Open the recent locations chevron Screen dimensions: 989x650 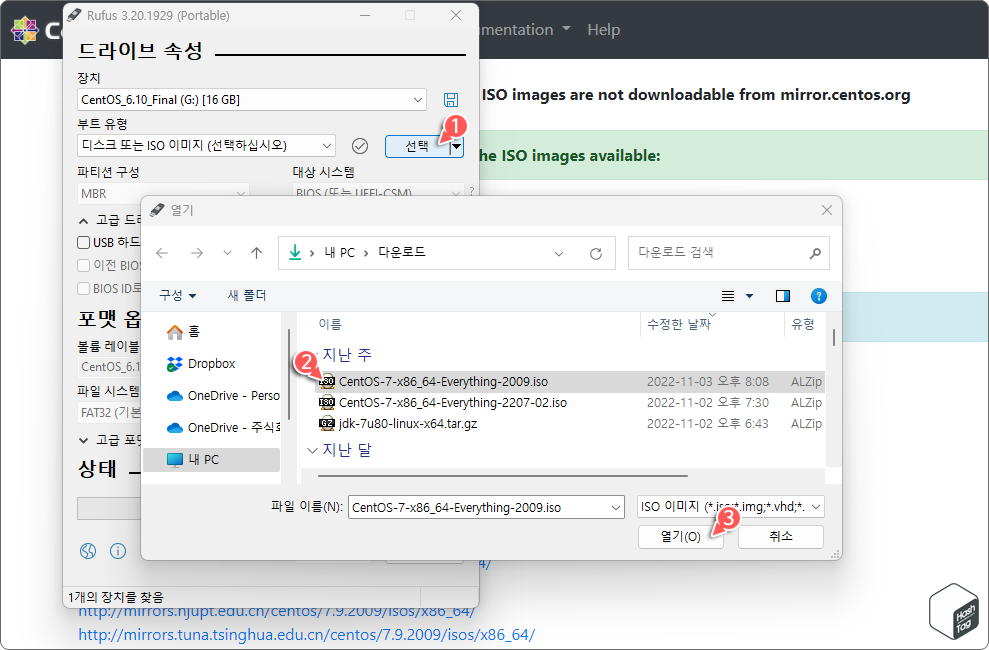click(227, 253)
